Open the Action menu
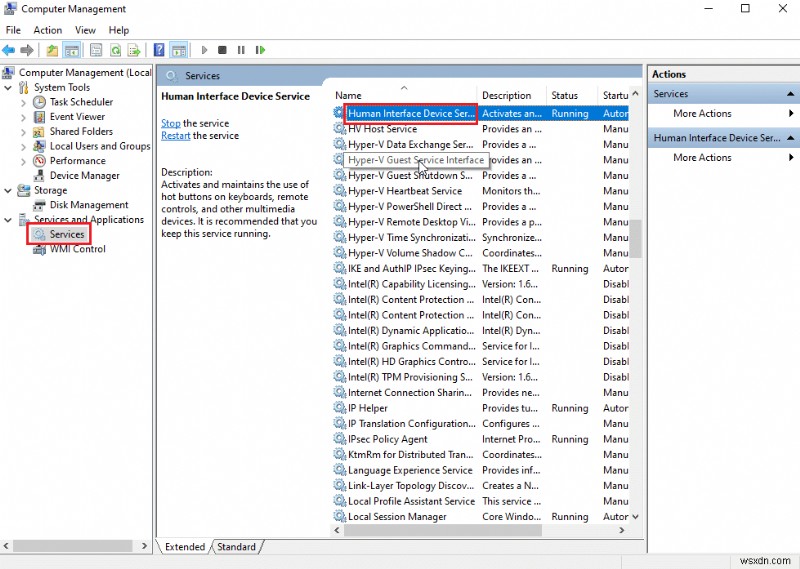The image size is (800, 569). 47,30
